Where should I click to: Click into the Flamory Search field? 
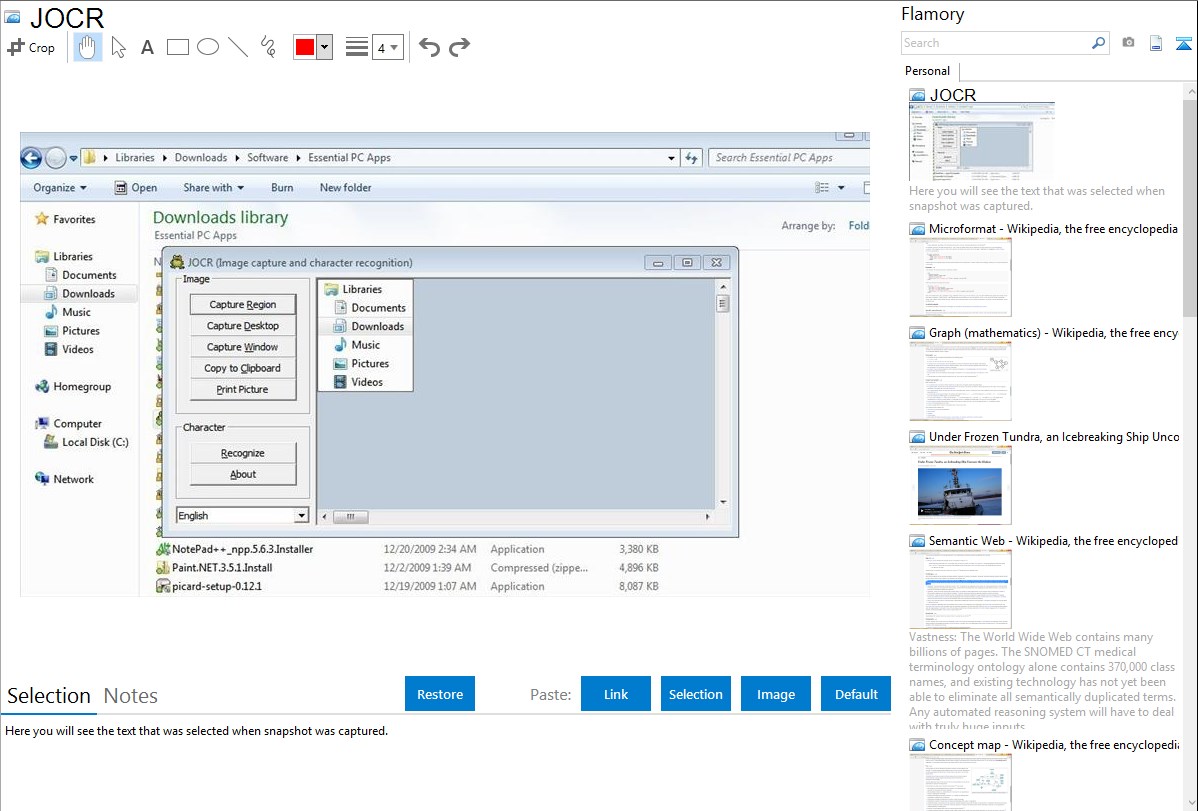coord(995,43)
